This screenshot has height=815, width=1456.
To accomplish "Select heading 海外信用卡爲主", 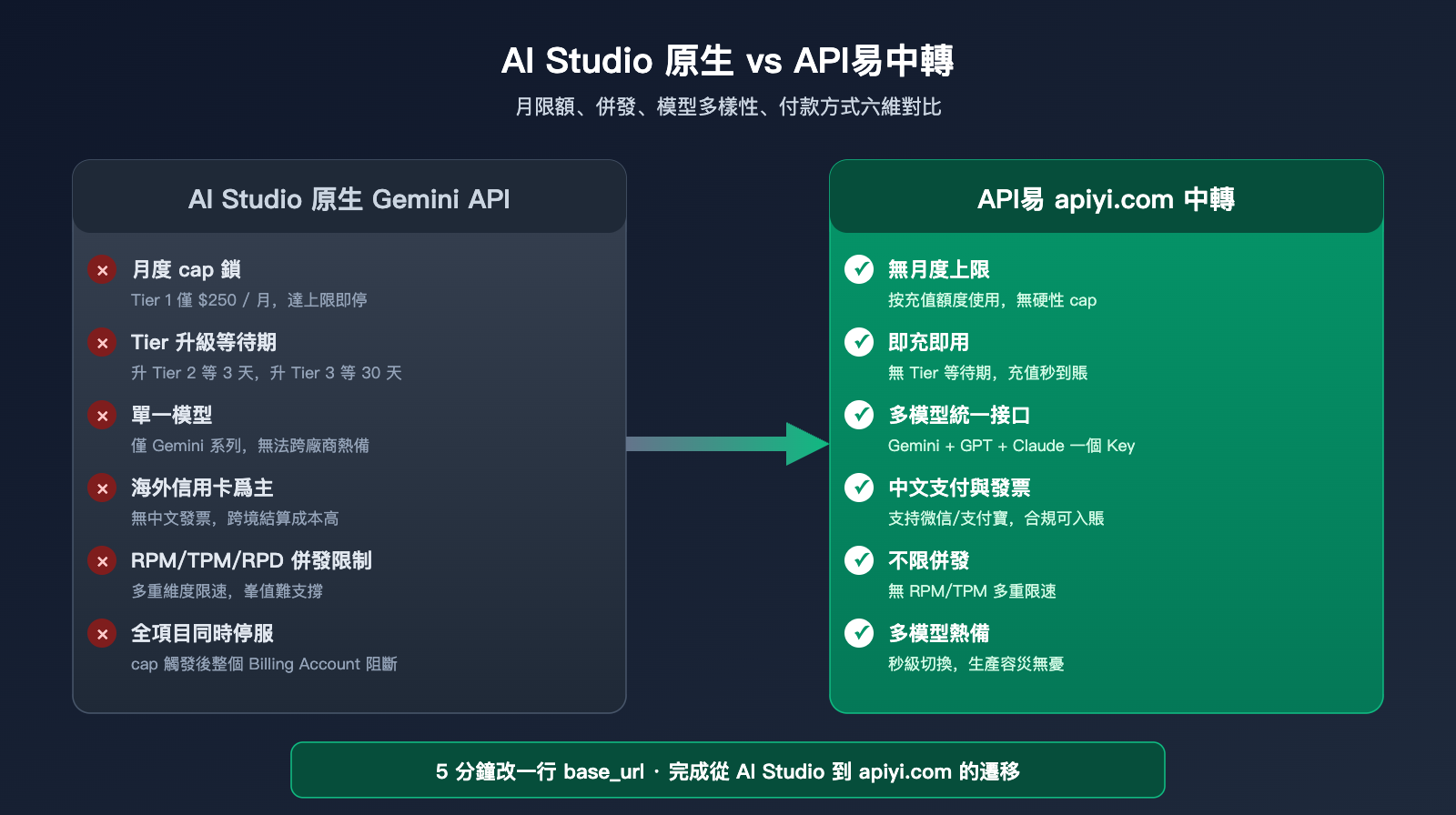I will pyautogui.click(x=202, y=488).
